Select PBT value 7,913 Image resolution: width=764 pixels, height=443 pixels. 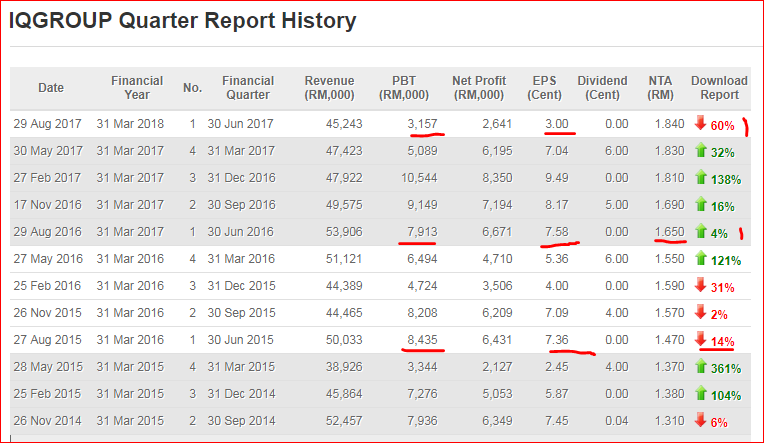click(x=422, y=231)
